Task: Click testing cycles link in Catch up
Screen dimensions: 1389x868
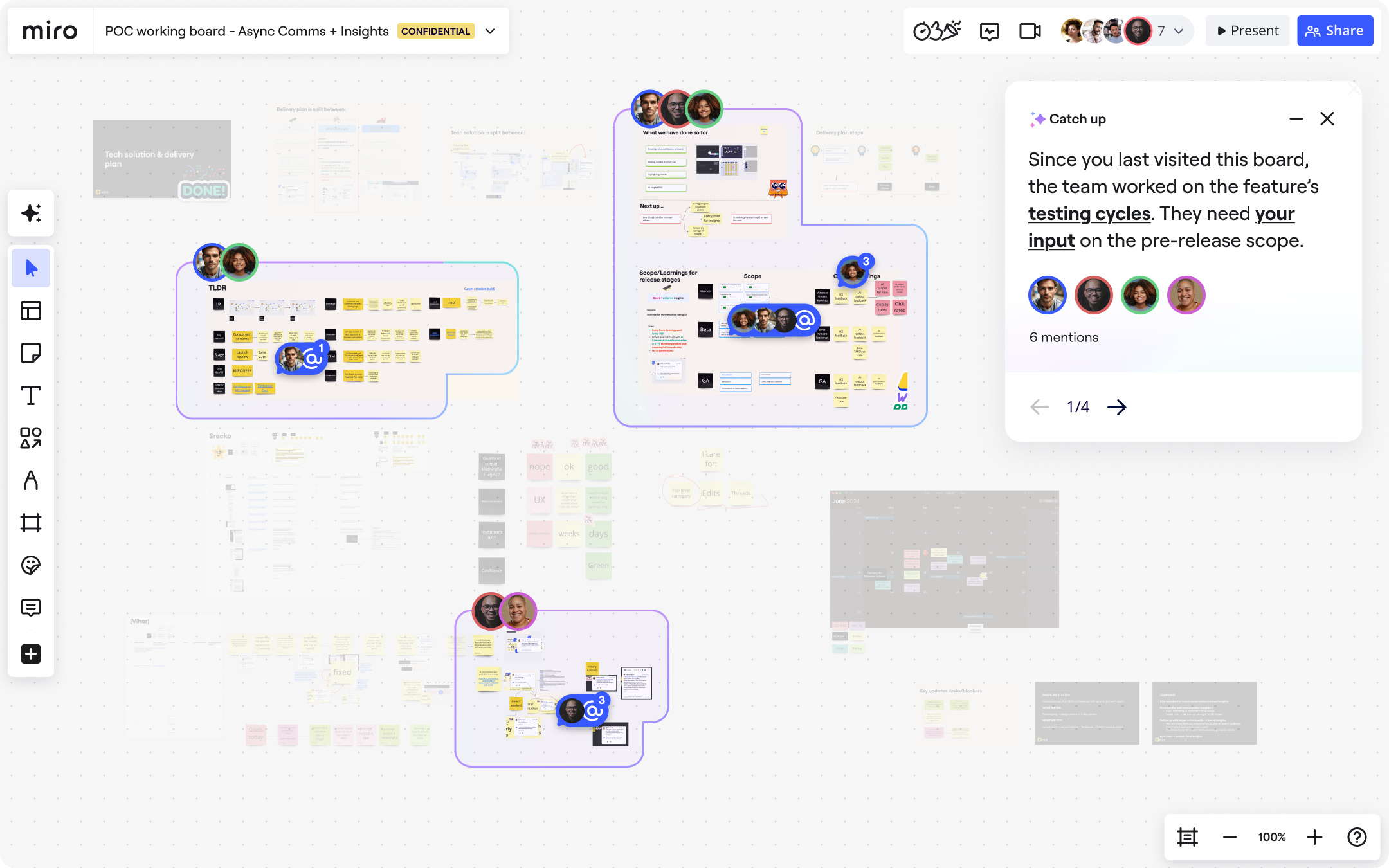Action: pos(1089,213)
